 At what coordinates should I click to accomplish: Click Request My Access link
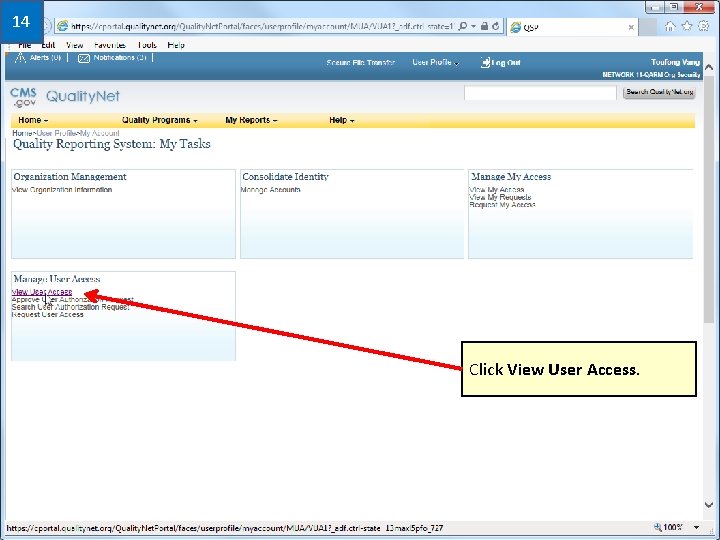502,205
